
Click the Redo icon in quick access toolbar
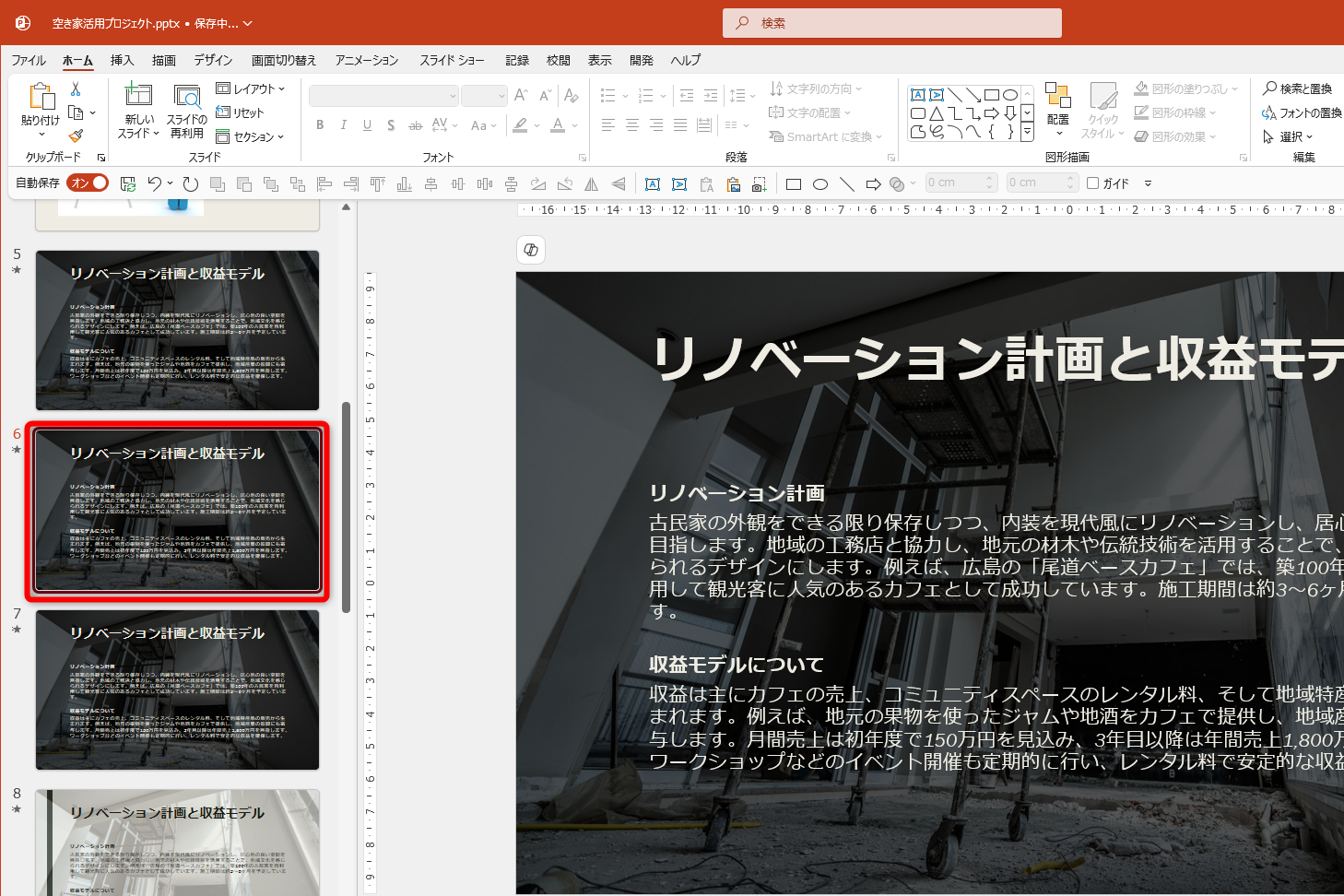pyautogui.click(x=191, y=183)
